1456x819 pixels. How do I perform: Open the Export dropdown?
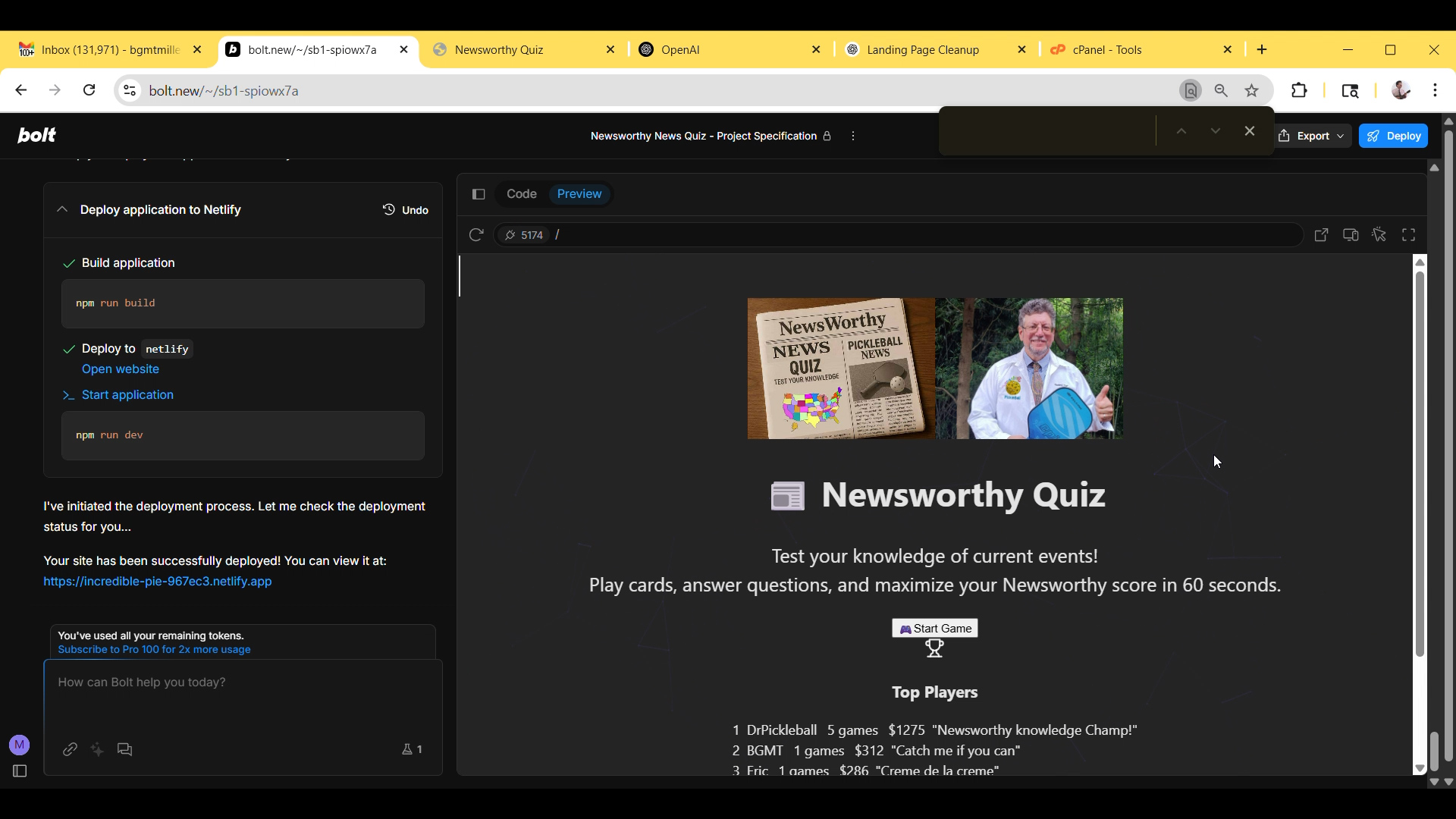[1311, 136]
